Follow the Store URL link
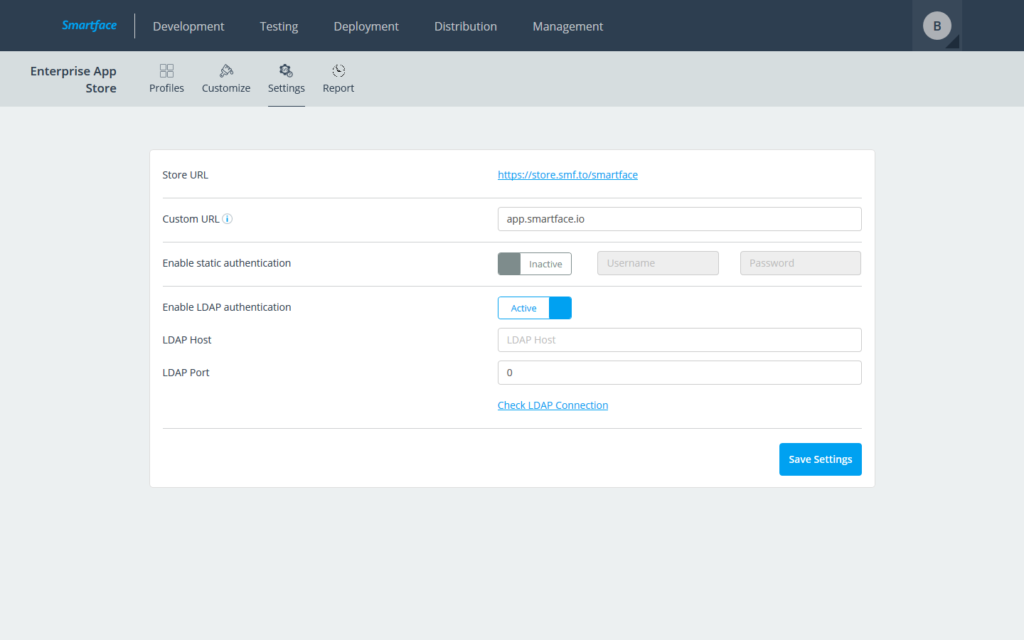 pyautogui.click(x=567, y=174)
